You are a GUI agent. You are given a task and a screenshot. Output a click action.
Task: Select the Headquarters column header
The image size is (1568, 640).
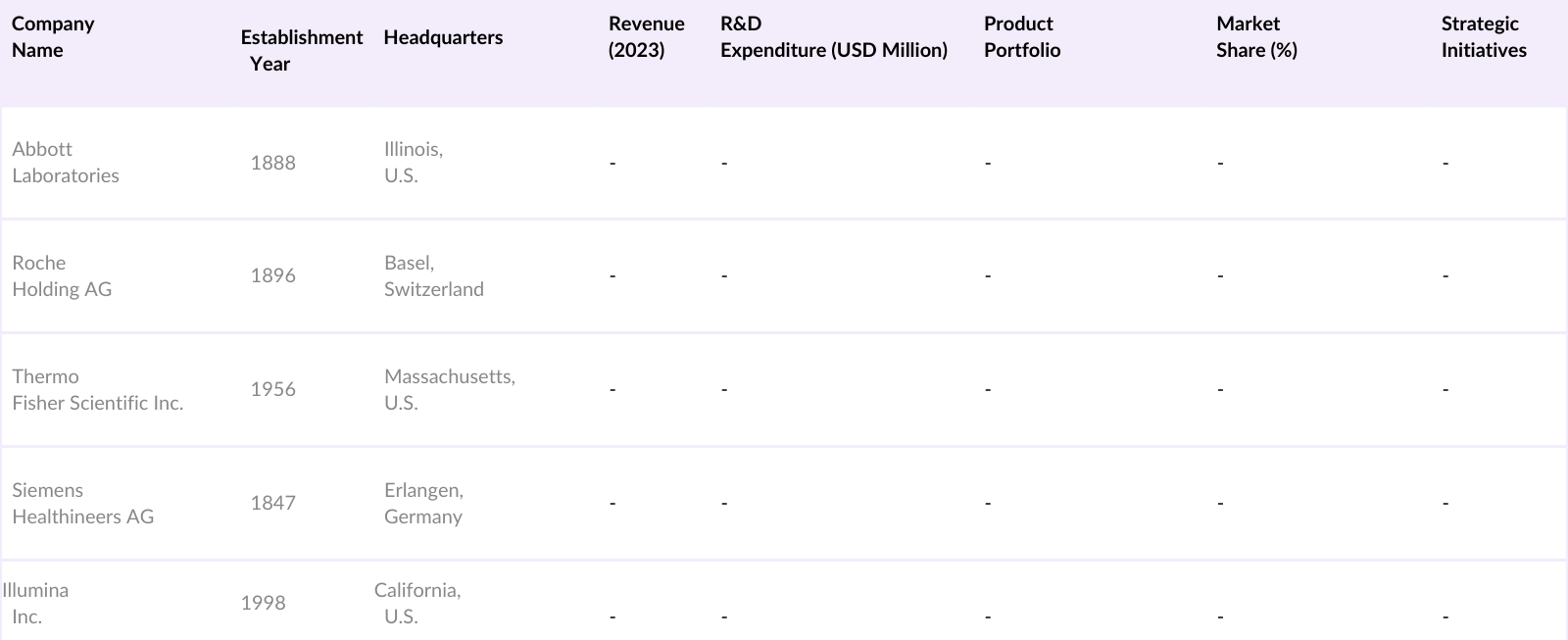(x=443, y=37)
